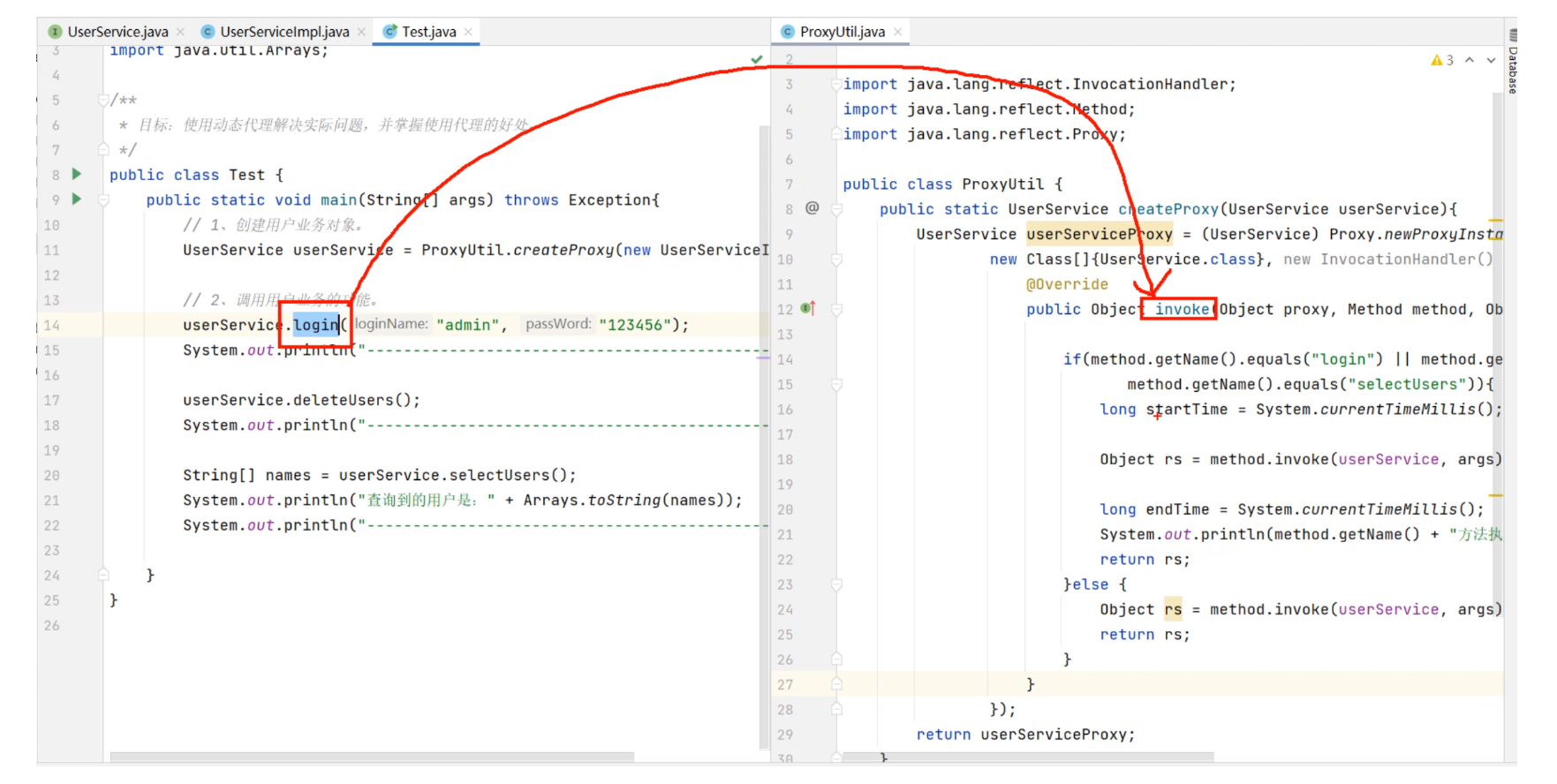Click the import InvocationHandler line
The height and width of the screenshot is (784, 1557).
[x=1039, y=84]
